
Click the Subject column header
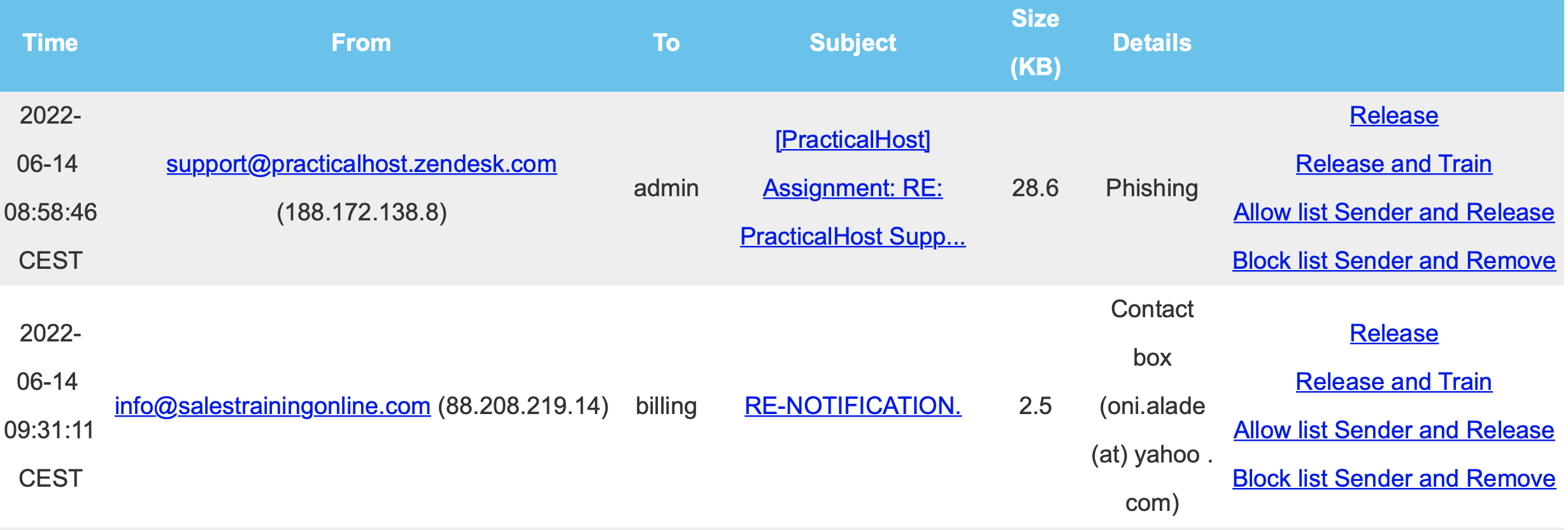(853, 43)
